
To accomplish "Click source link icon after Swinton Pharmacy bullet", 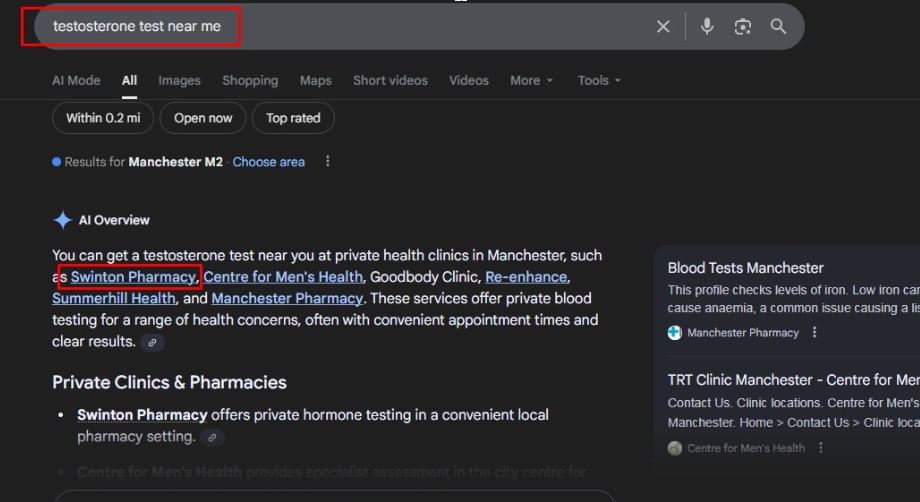I will click(211, 437).
